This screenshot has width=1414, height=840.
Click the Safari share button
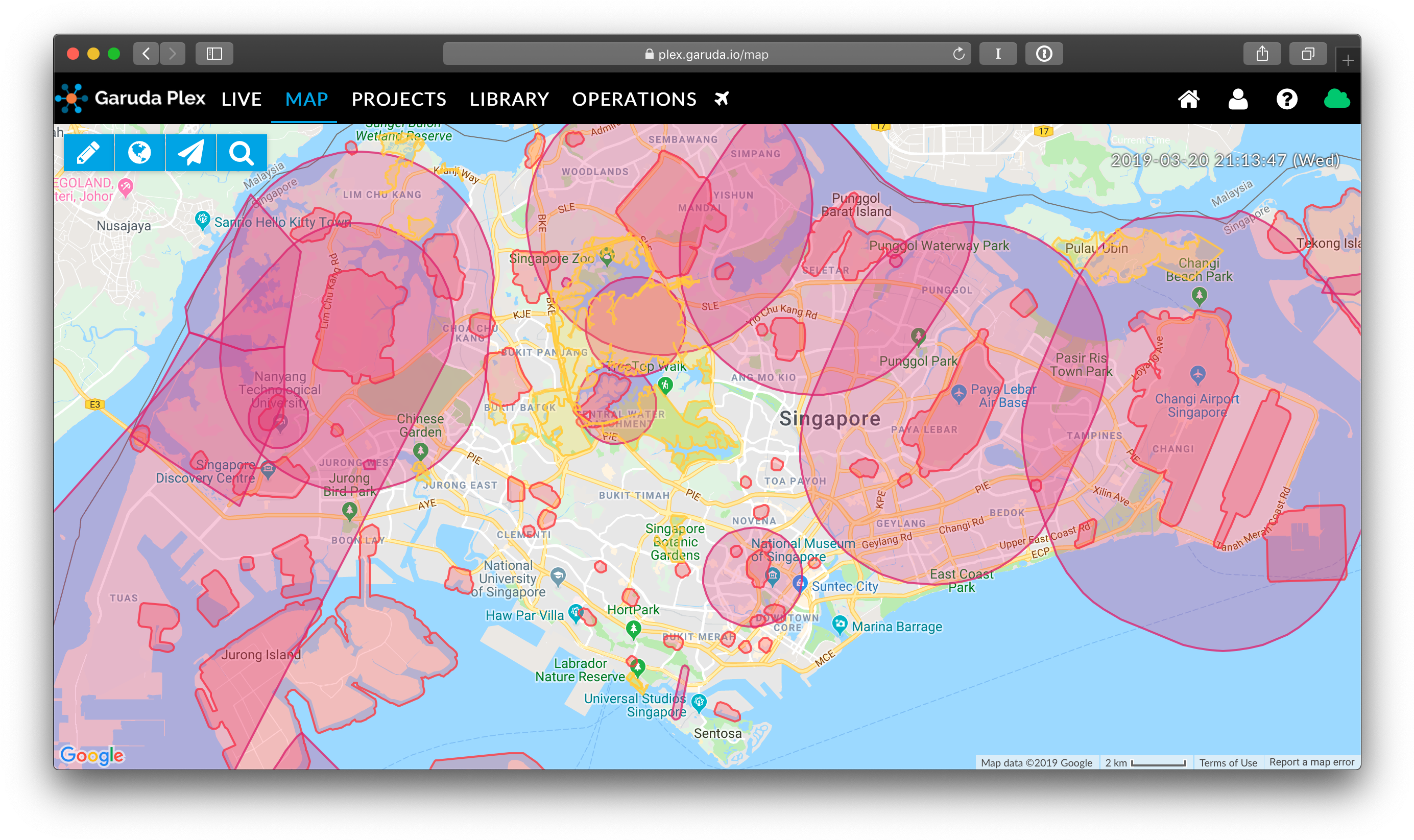pyautogui.click(x=1262, y=54)
